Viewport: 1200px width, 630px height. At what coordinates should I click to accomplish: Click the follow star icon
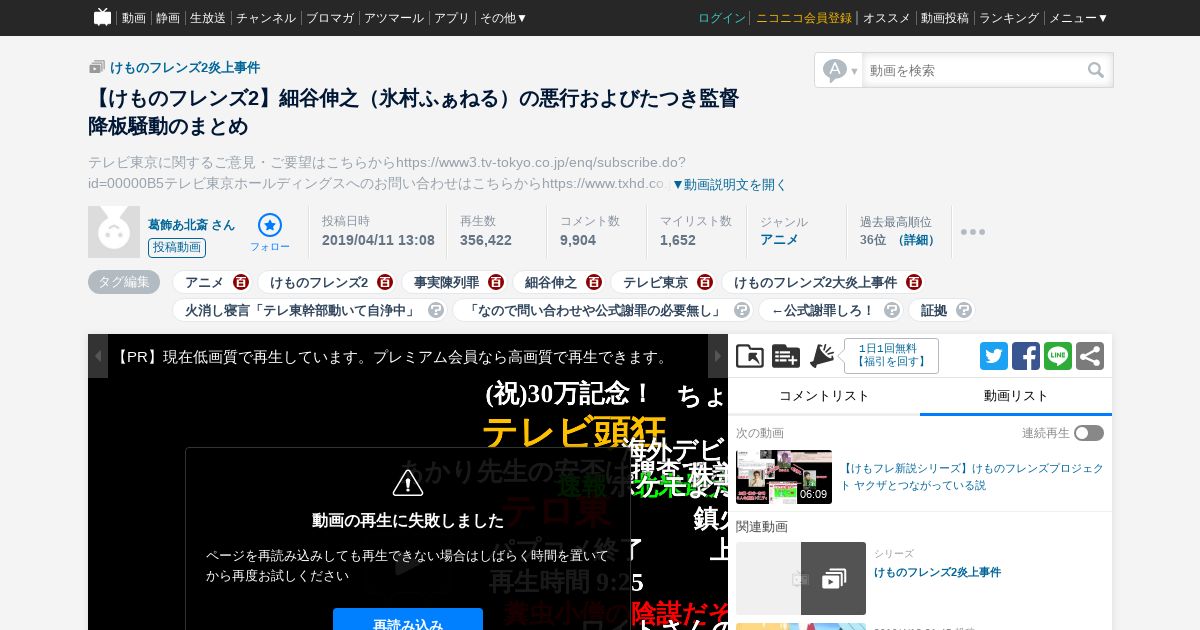(x=270, y=224)
